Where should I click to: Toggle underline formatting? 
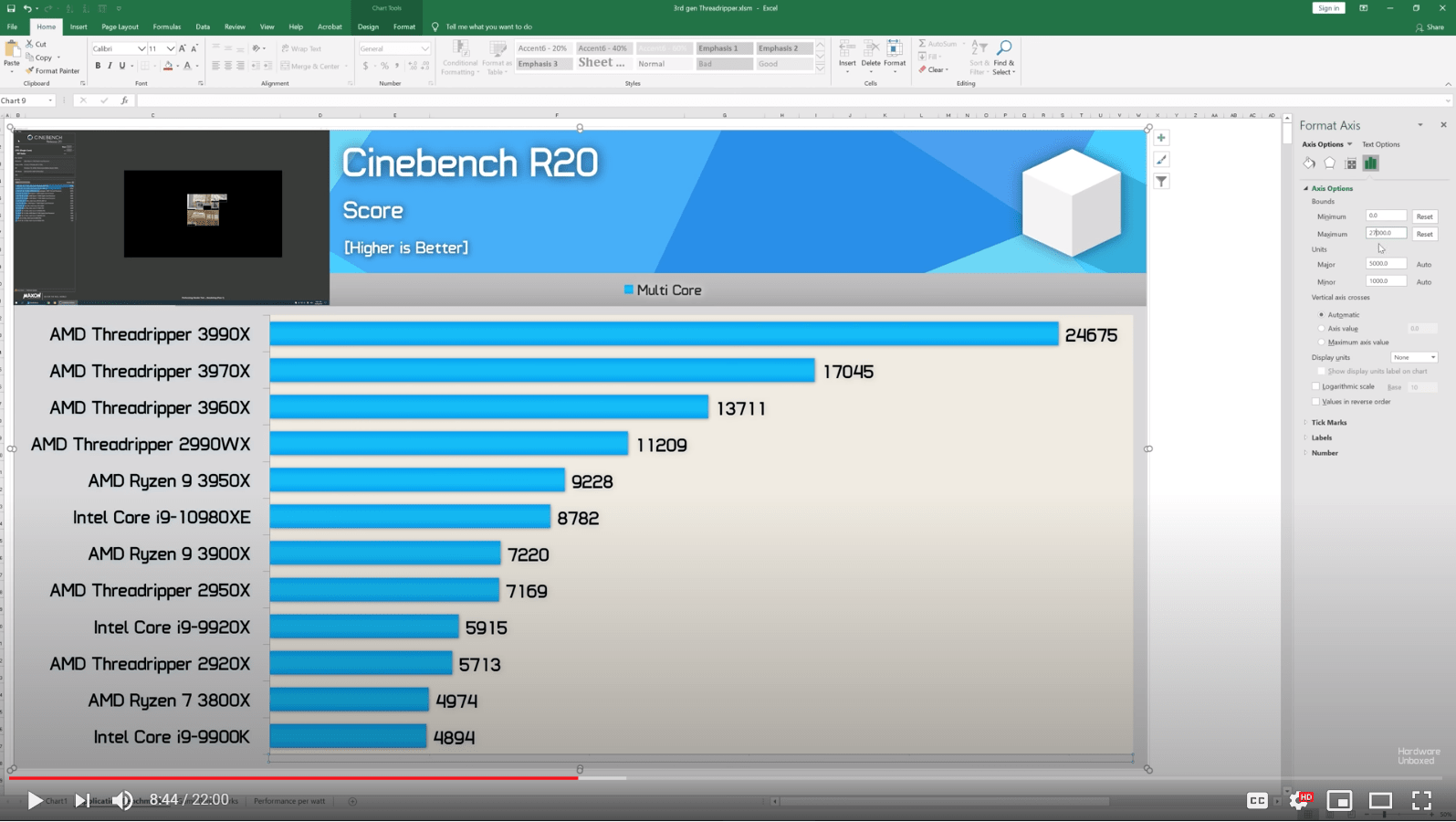click(x=121, y=66)
